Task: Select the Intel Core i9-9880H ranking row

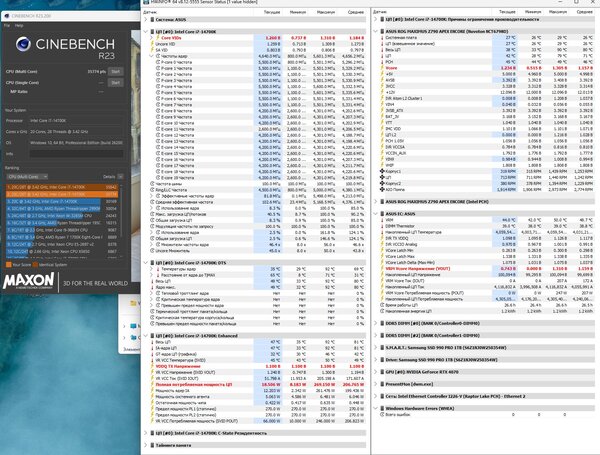Action: click(x=62, y=230)
